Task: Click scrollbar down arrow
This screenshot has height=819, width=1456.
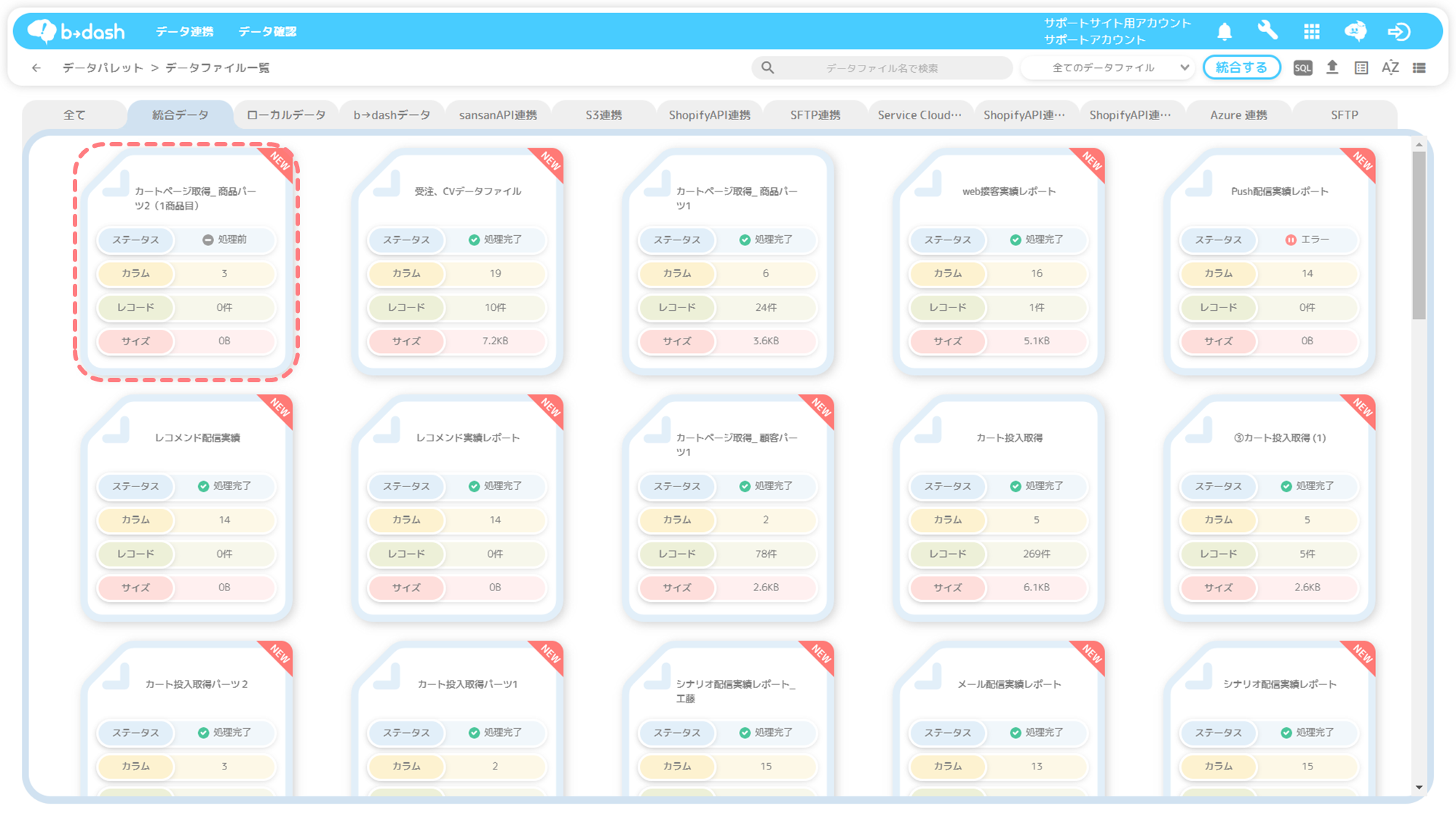Action: point(1419,788)
